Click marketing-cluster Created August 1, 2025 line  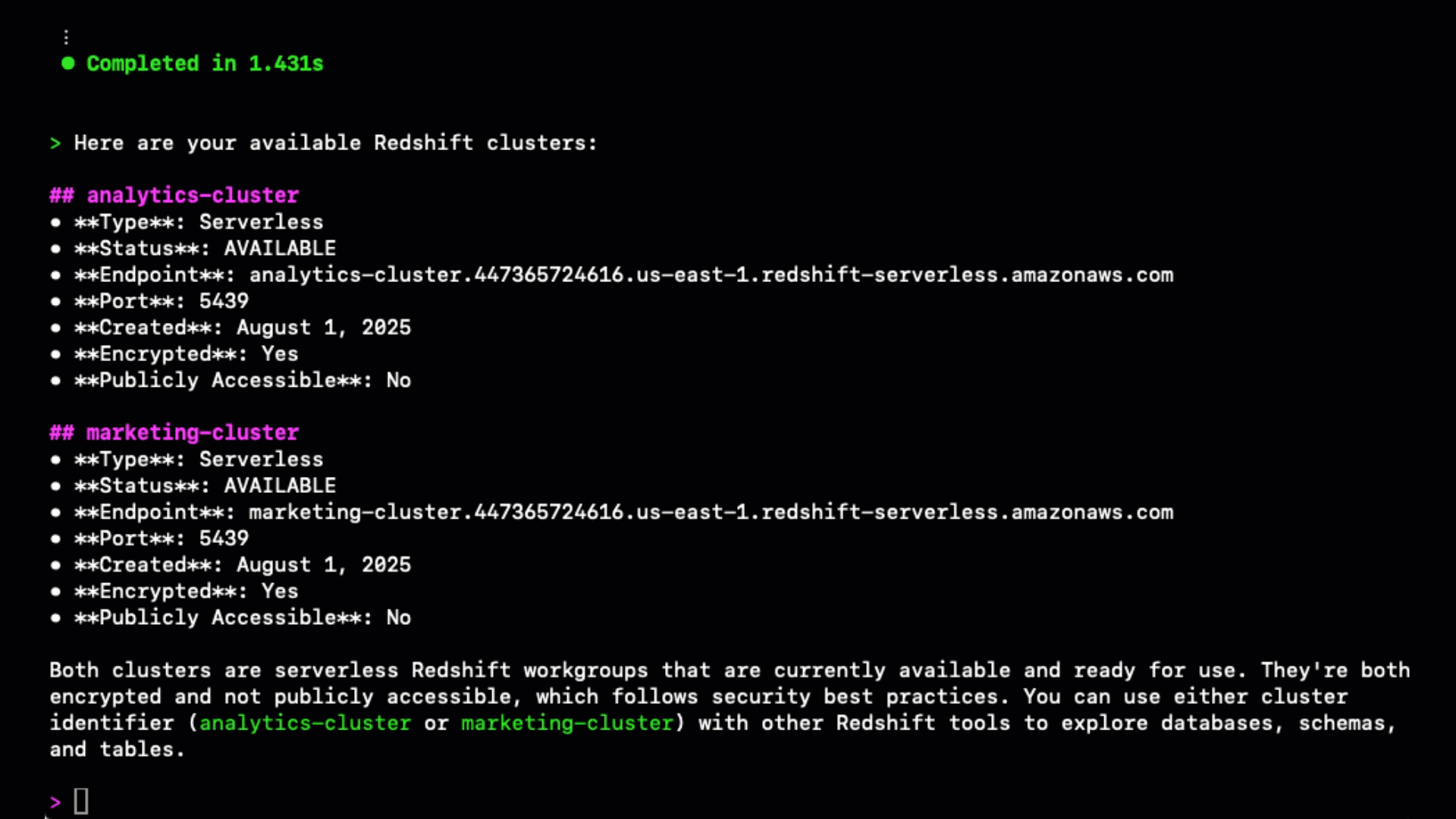tap(243, 565)
